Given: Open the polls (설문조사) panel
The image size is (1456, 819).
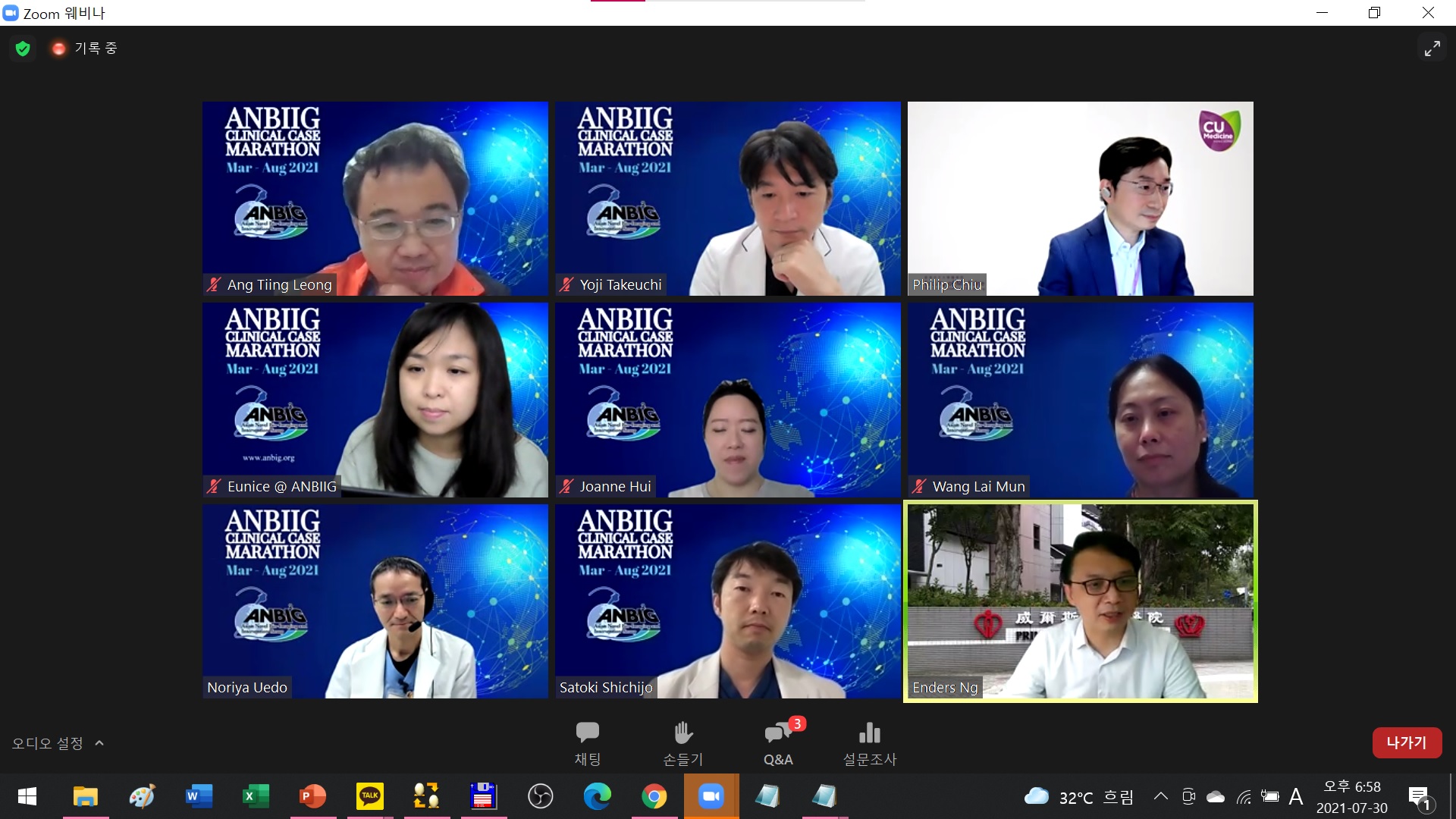Looking at the screenshot, I should click(x=870, y=742).
